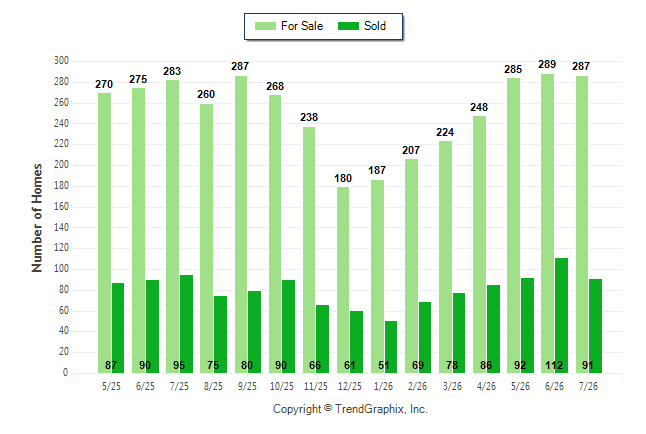Viewport: 646px width, 434px height.
Task: Click the 3/26 x-axis date label
Action: pyautogui.click(x=452, y=386)
